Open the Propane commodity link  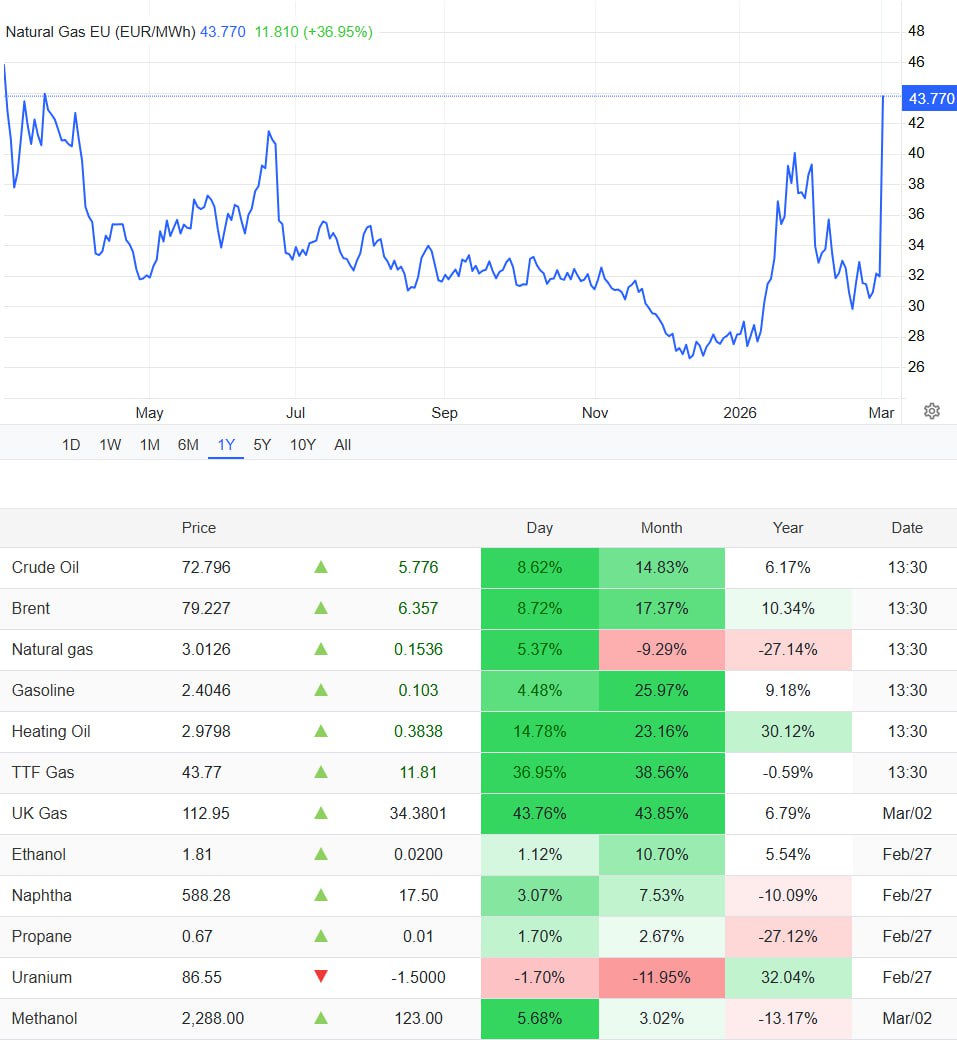pyautogui.click(x=41, y=937)
